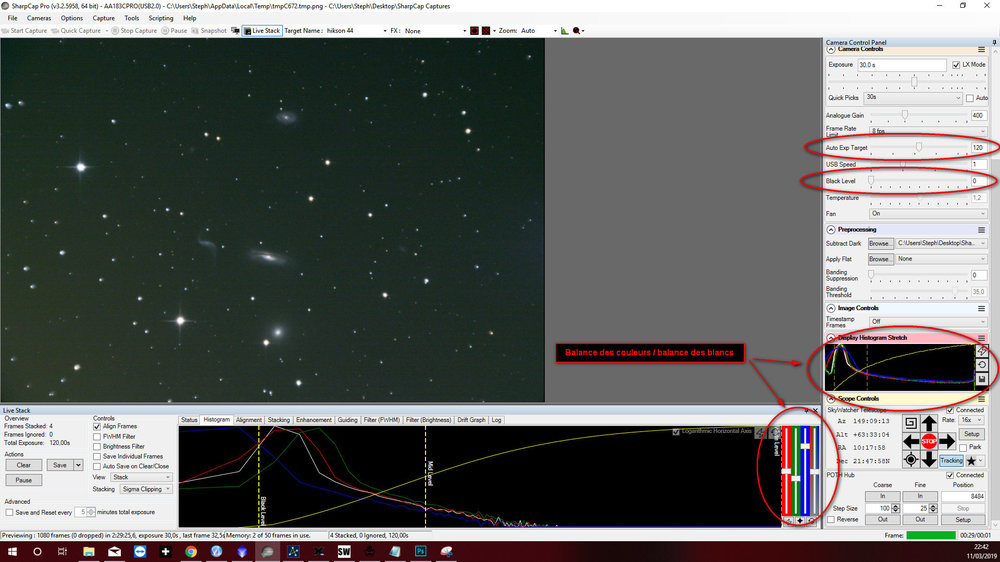Click the first red reticule overlay icon
This screenshot has width=1000, height=562.
point(474,31)
